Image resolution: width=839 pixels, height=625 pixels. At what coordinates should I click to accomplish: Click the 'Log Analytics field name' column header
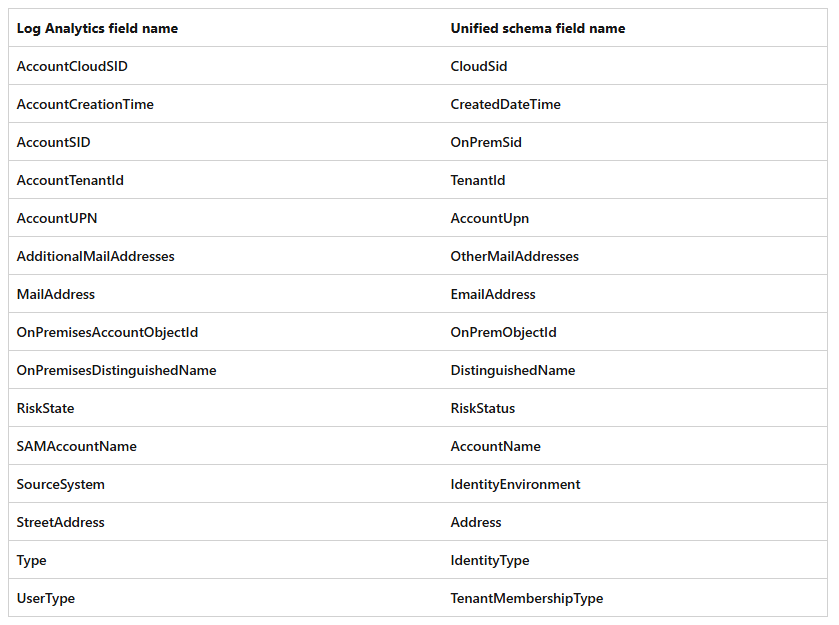97,28
